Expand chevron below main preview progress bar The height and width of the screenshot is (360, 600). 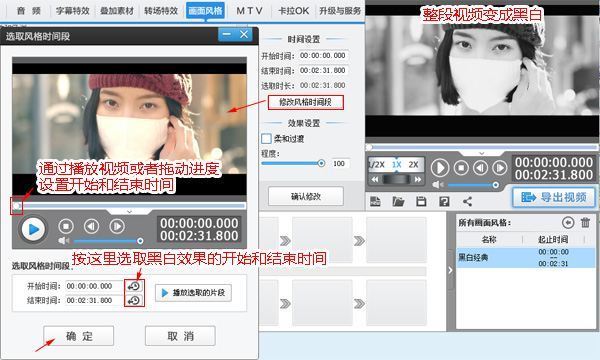click(x=482, y=153)
